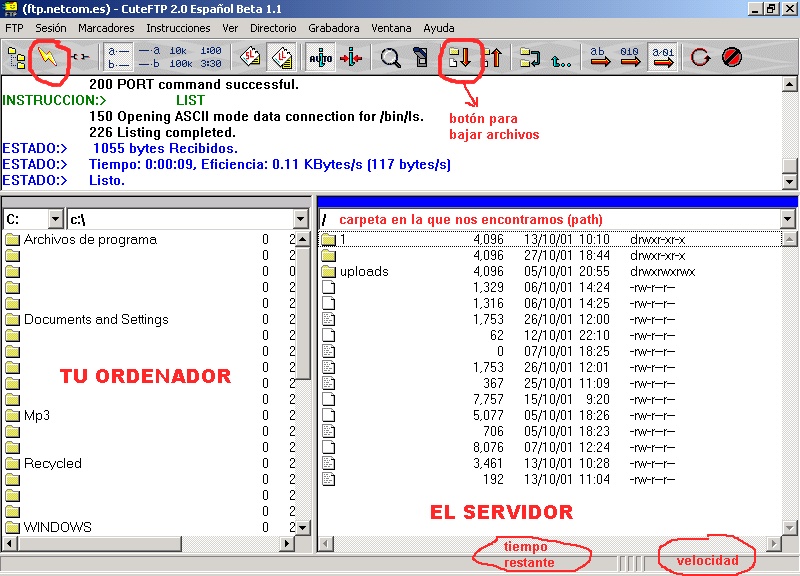Click the reconnect circular arrow icon
The width and height of the screenshot is (800, 576).
click(701, 57)
